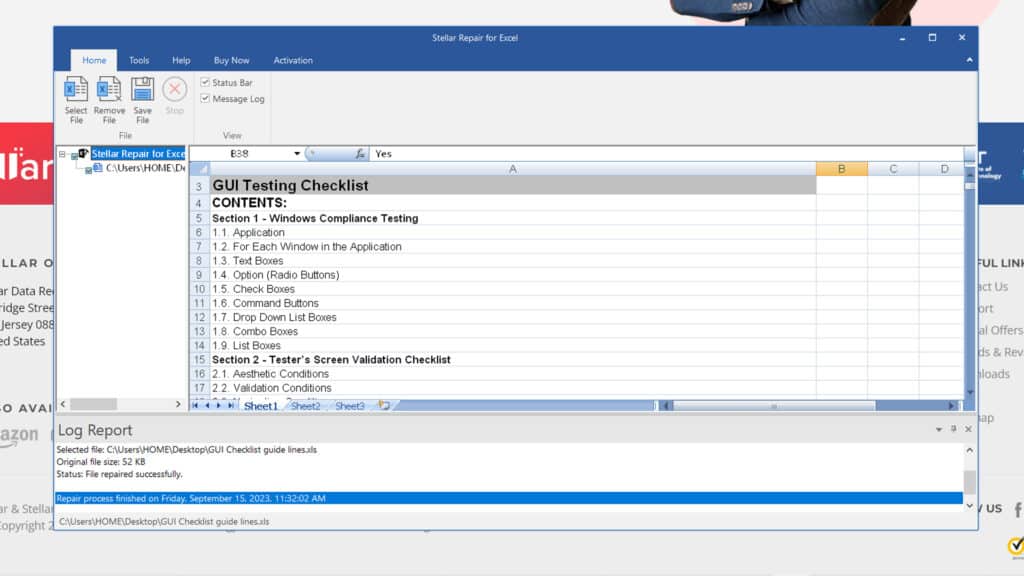Select Stellar Repair for Excel tree root

(x=138, y=153)
